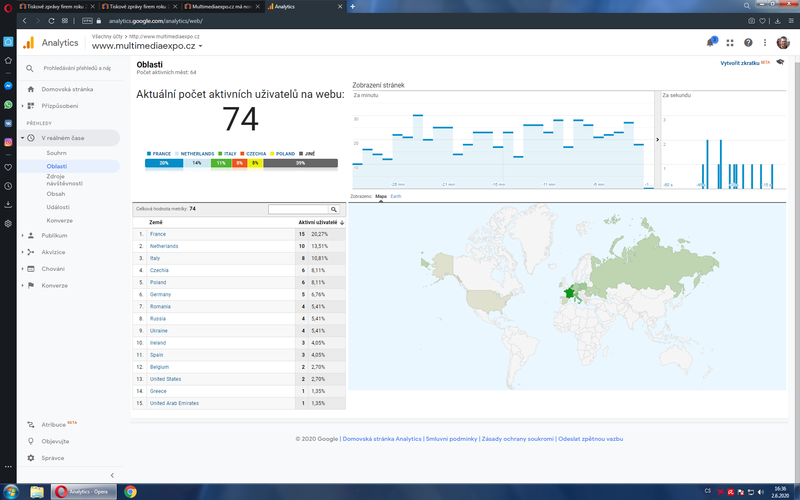Expand the Konverze section at bottom
800x500 pixels.
pyautogui.click(x=22, y=286)
